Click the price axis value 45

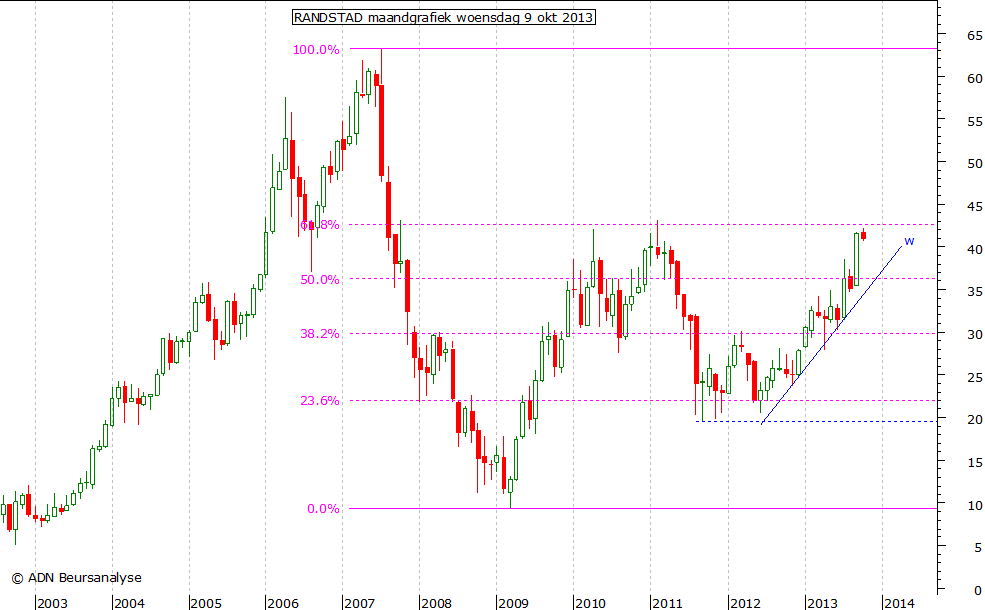(x=974, y=207)
